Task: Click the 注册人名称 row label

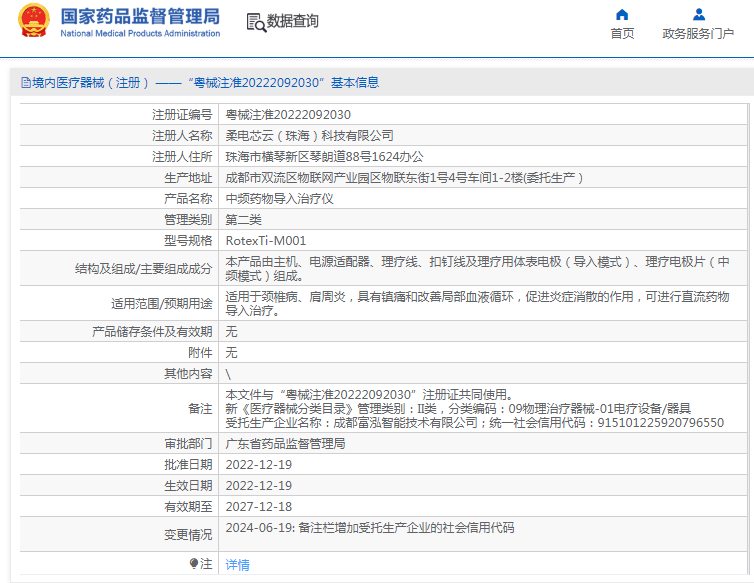Action: 182,136
